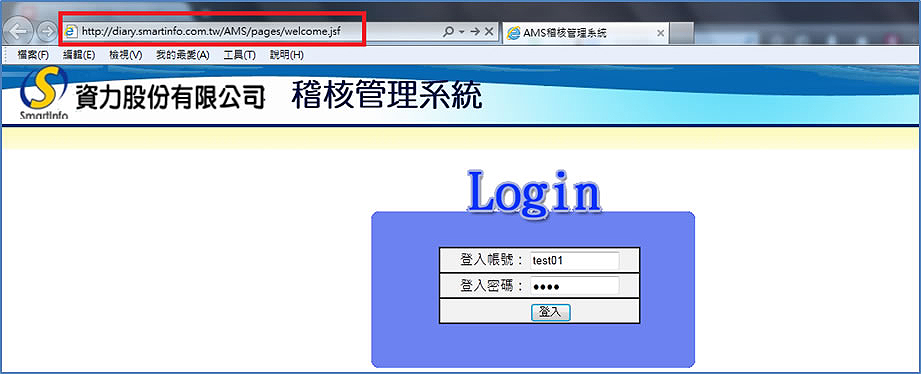The image size is (921, 374).
Task: Select the AMS稽核管理系統 browser tab
Action: 585,33
